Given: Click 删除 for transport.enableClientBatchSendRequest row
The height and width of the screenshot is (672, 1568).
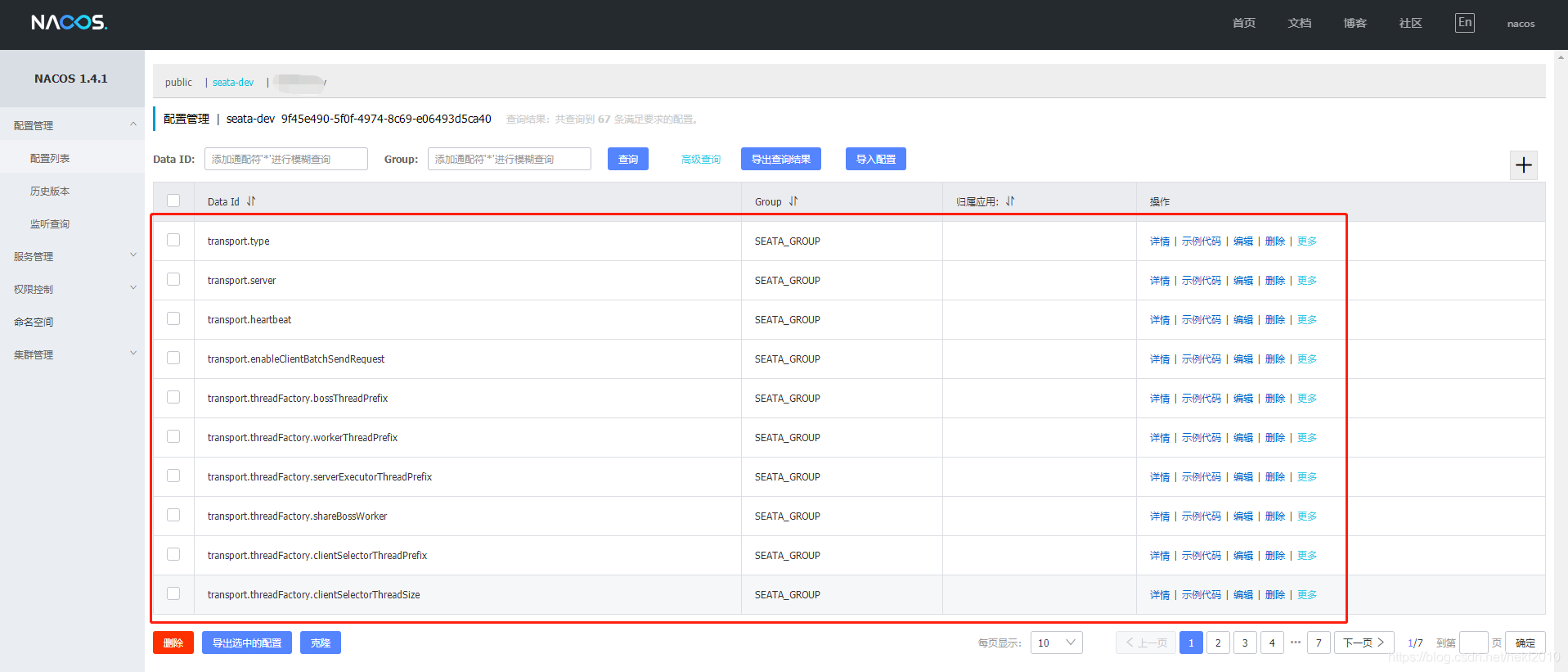Looking at the screenshot, I should coord(1275,359).
